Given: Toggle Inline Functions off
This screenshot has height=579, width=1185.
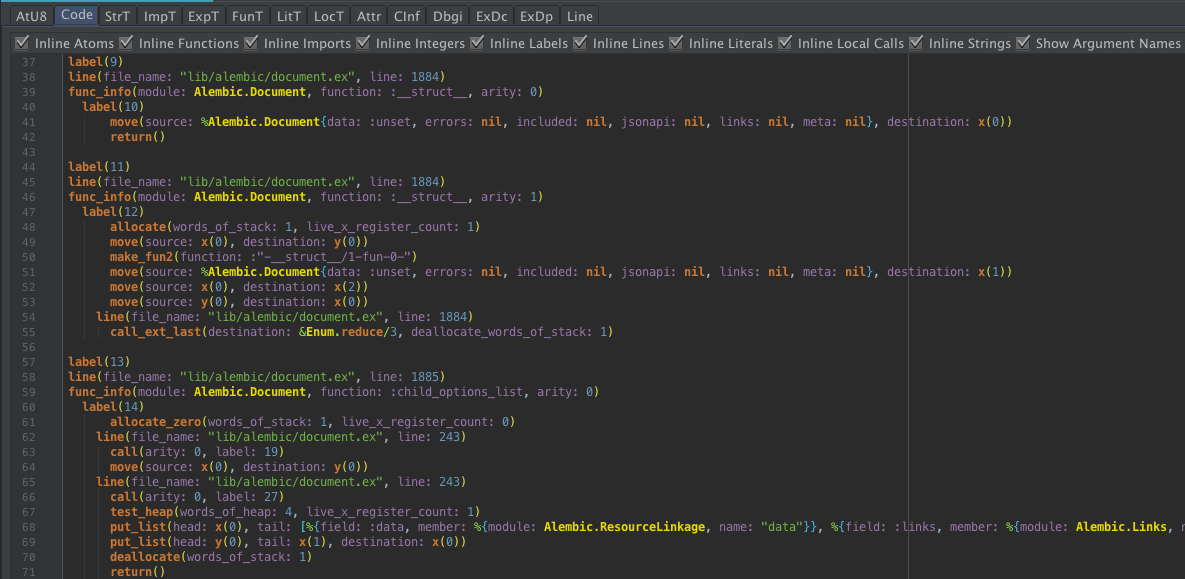Looking at the screenshot, I should click(126, 43).
